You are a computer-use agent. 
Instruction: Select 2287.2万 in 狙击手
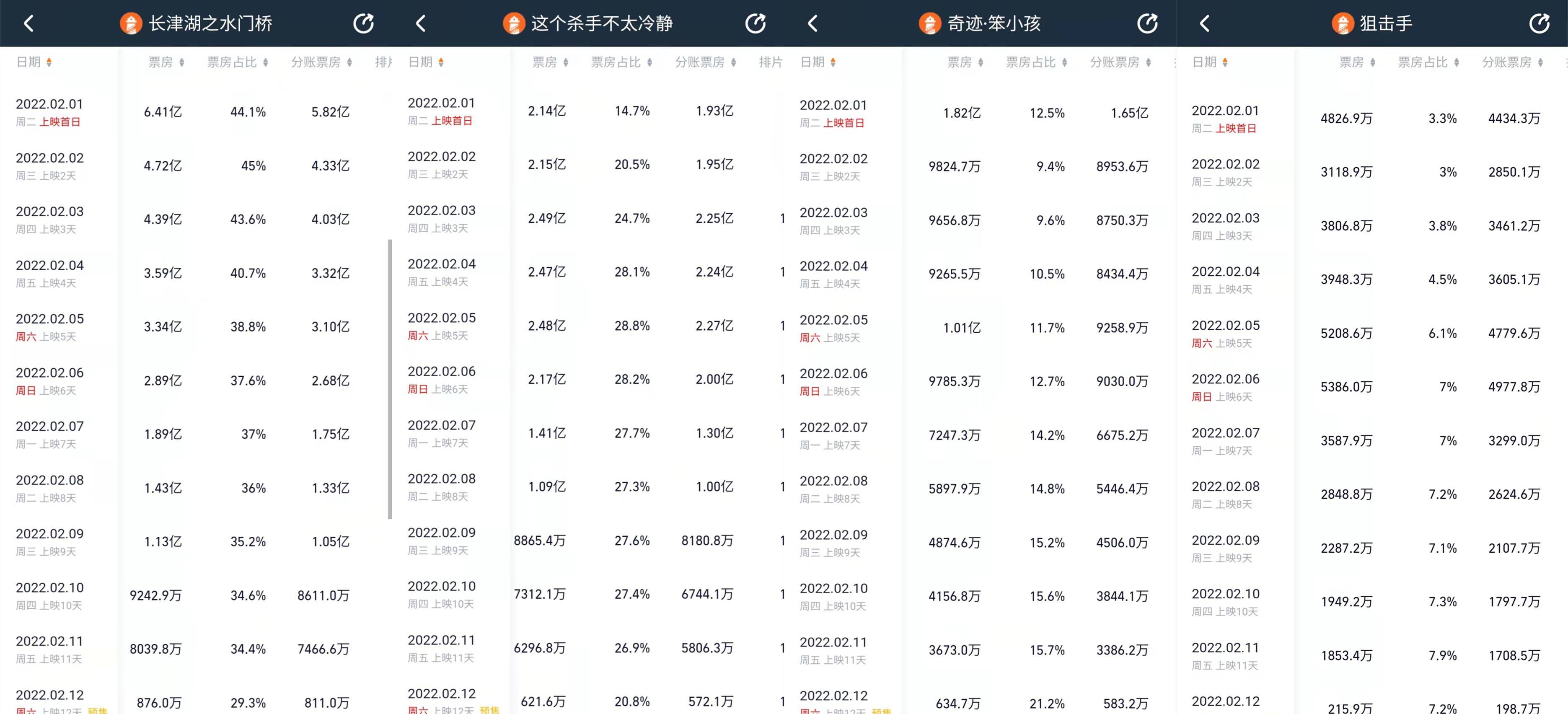pyautogui.click(x=1346, y=548)
